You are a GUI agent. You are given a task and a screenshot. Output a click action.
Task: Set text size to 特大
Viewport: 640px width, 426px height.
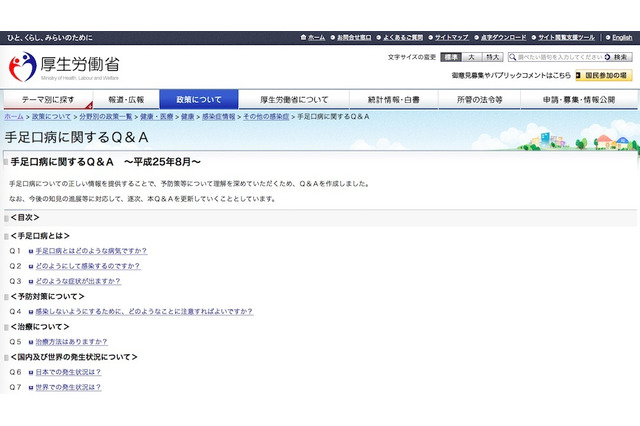click(x=491, y=57)
